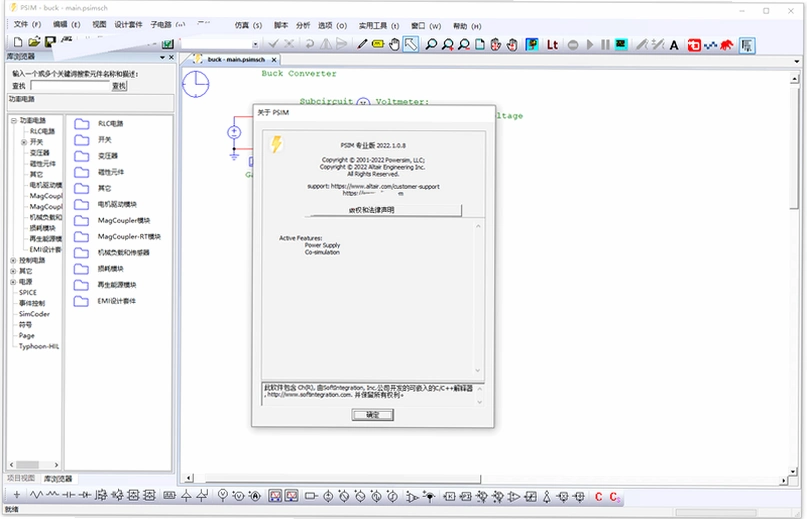Open the document tab list dropdown arrow
The height and width of the screenshot is (519, 807).
coord(797,61)
